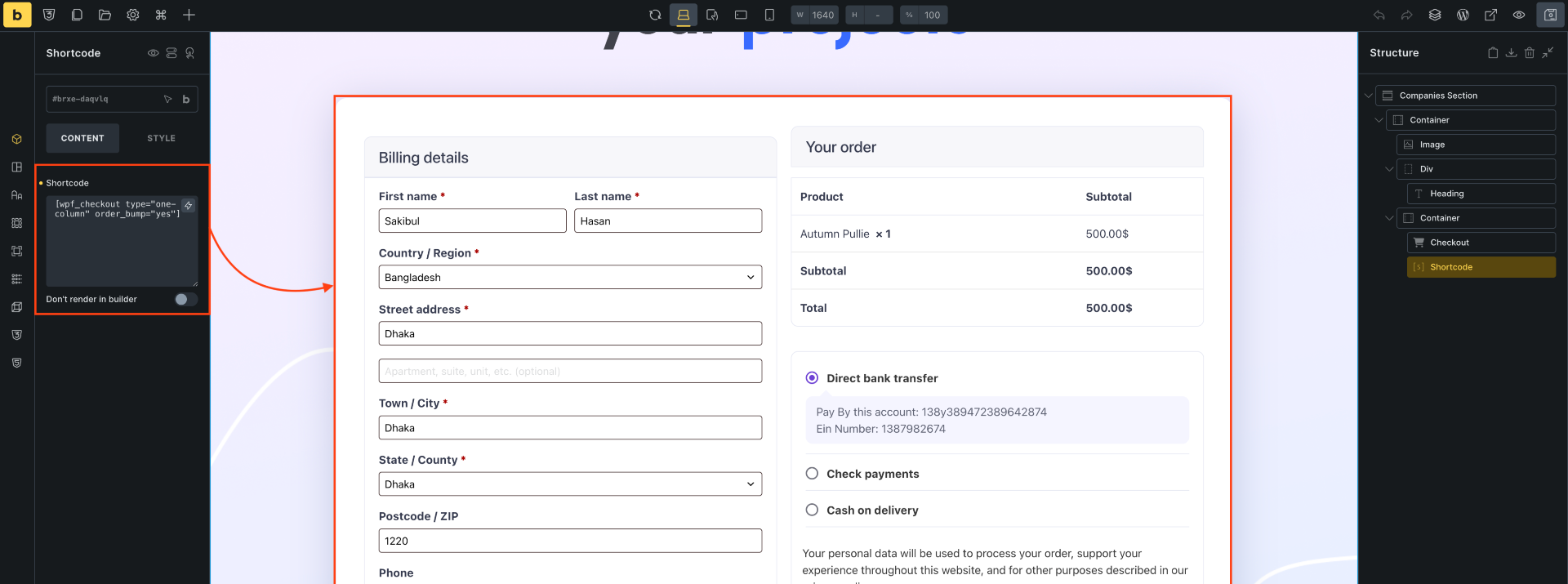Click dynamic data bolt icon in Shortcode field

[x=189, y=206]
